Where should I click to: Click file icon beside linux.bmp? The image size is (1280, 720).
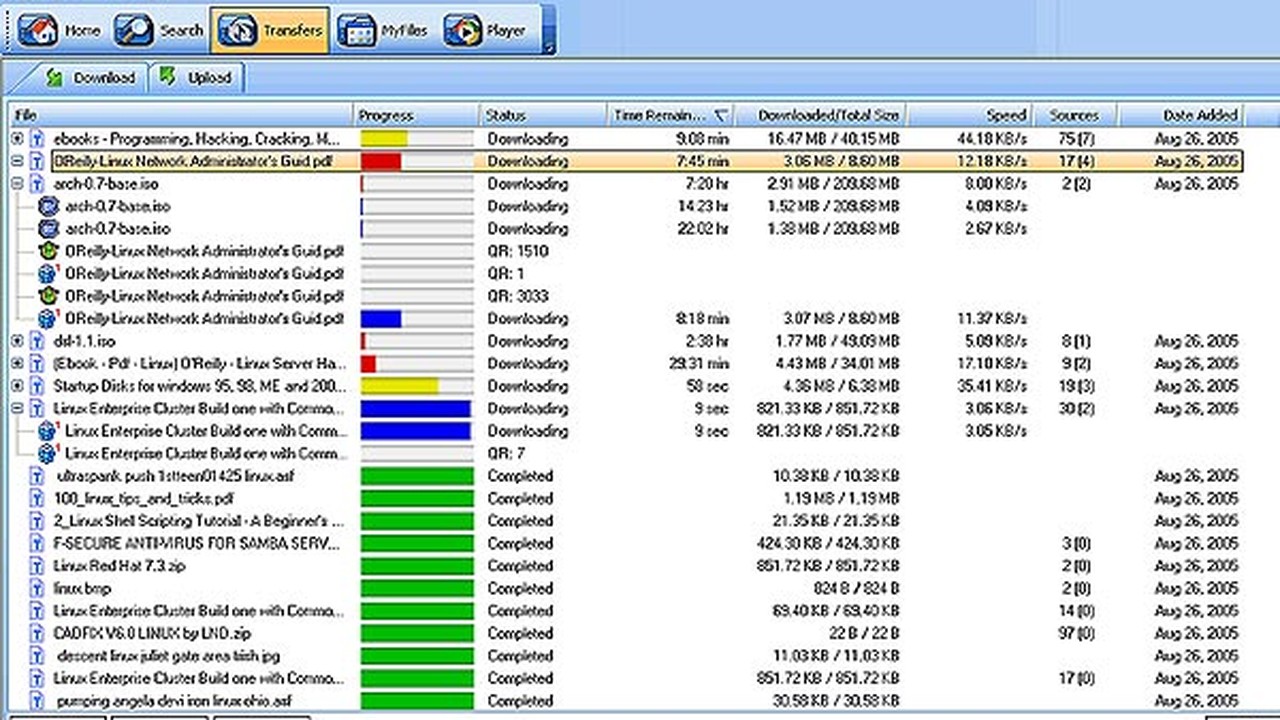pyautogui.click(x=38, y=588)
